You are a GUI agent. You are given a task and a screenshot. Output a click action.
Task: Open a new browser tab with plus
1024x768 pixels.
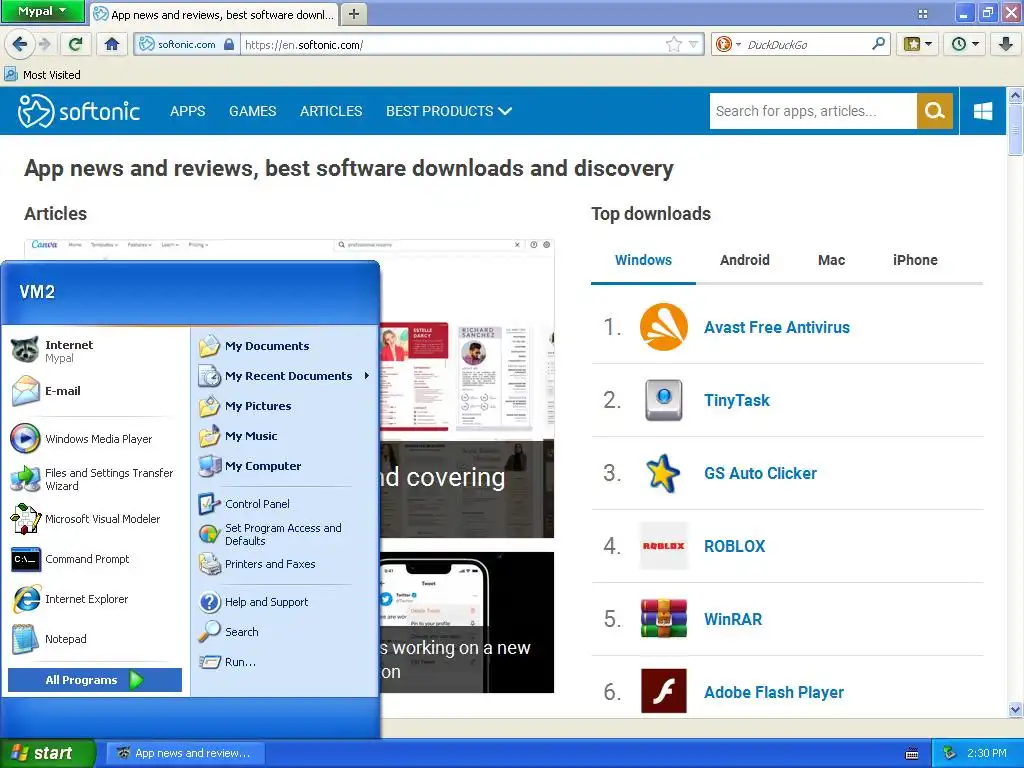353,14
